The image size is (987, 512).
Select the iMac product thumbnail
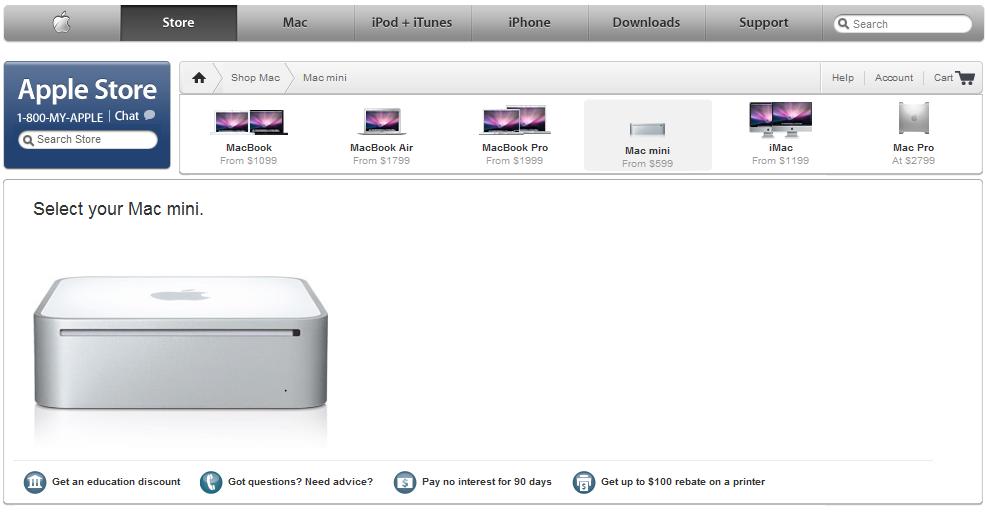[781, 119]
